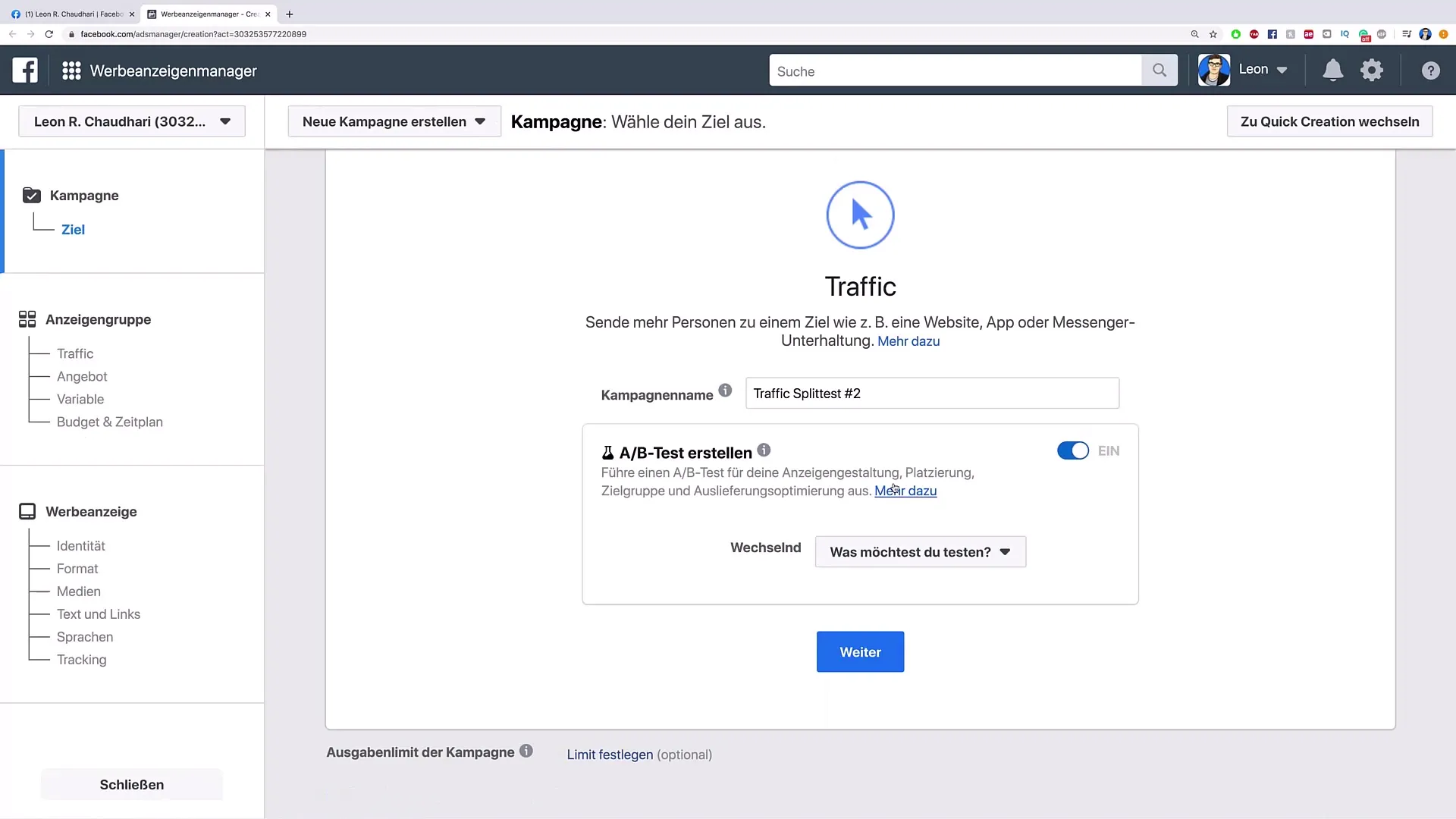Open the notifications bell
This screenshot has height=819, width=1456.
pos(1332,71)
